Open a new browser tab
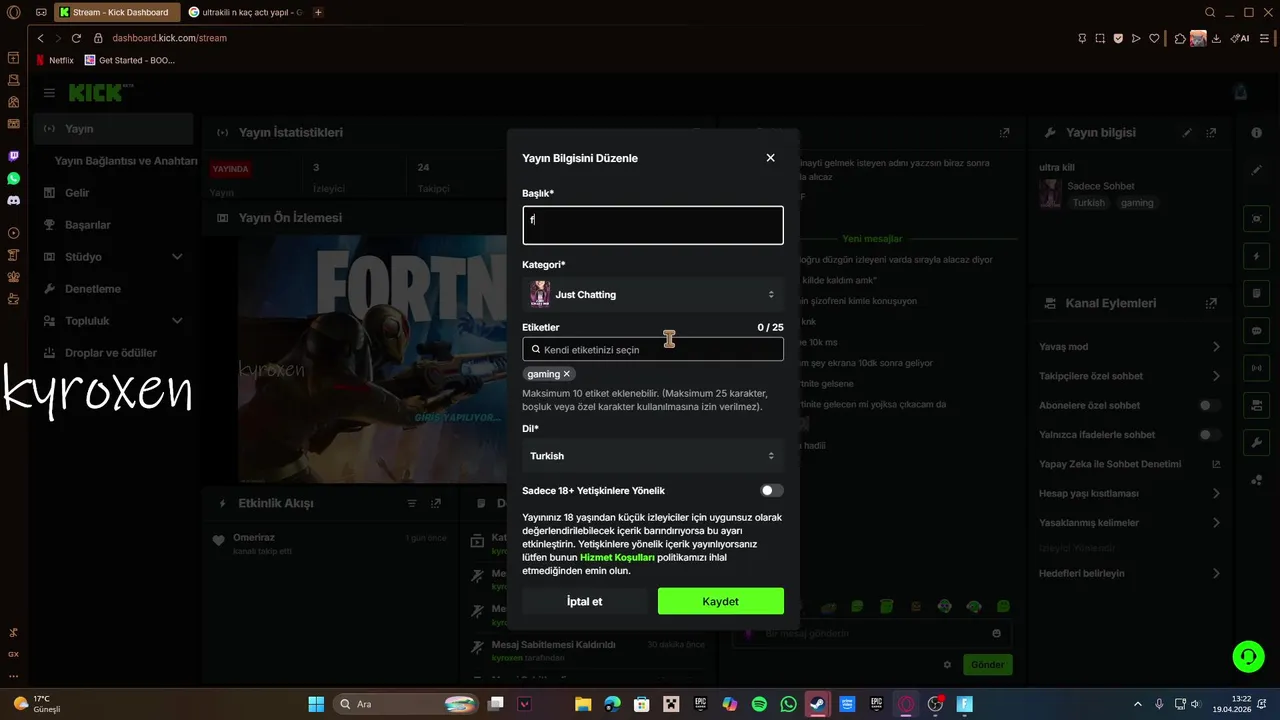The height and width of the screenshot is (720, 1280). (x=318, y=12)
